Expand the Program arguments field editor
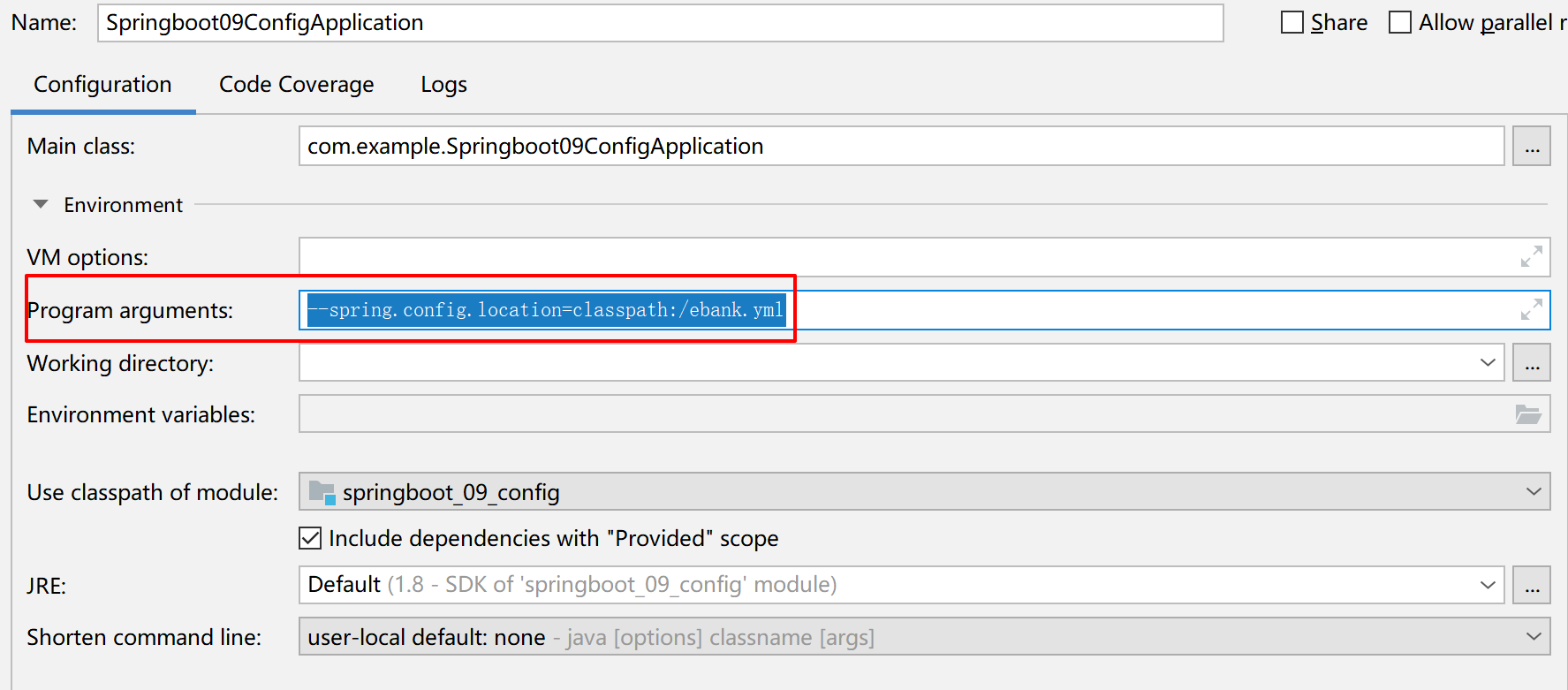This screenshot has width=1568, height=690. pos(1531,310)
